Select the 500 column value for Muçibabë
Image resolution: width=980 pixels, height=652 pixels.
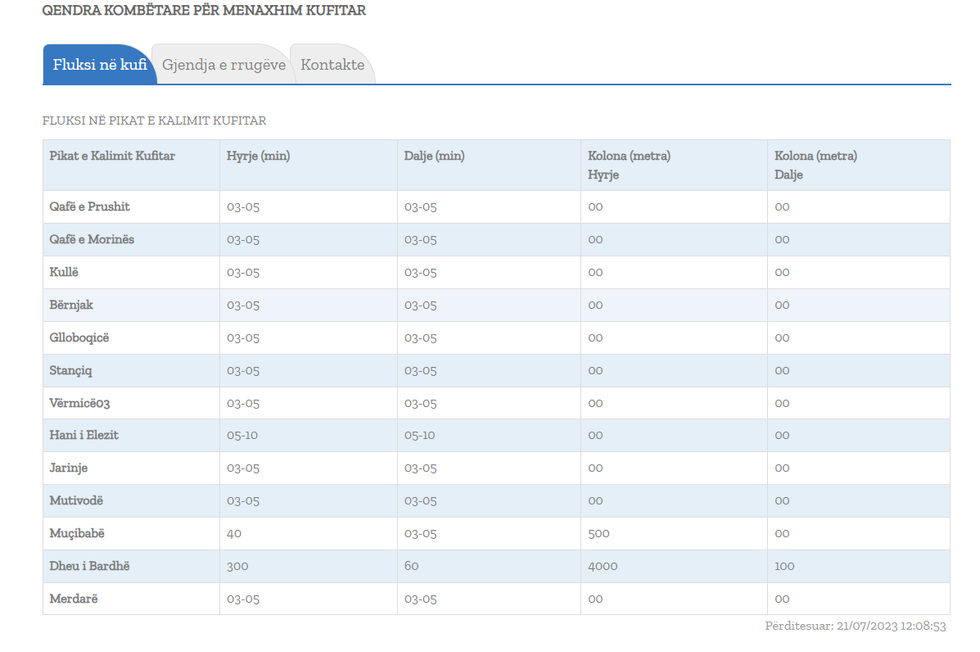[599, 533]
